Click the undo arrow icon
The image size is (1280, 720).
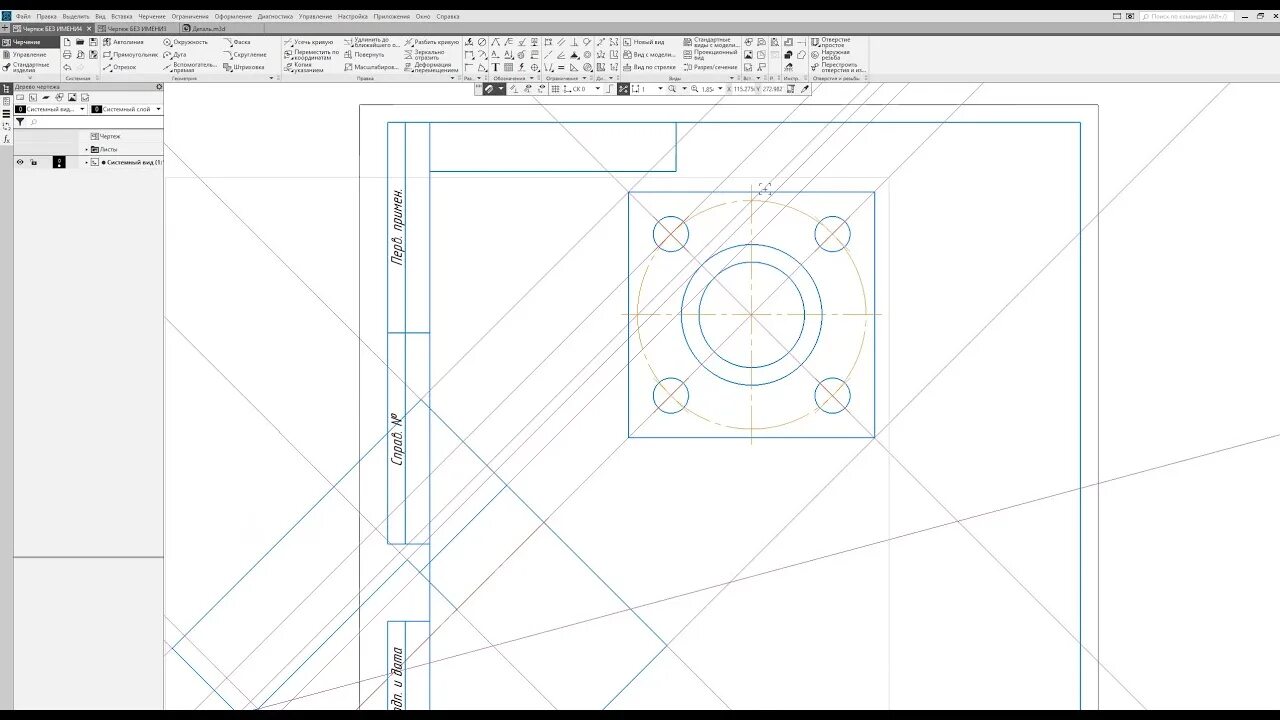point(67,67)
